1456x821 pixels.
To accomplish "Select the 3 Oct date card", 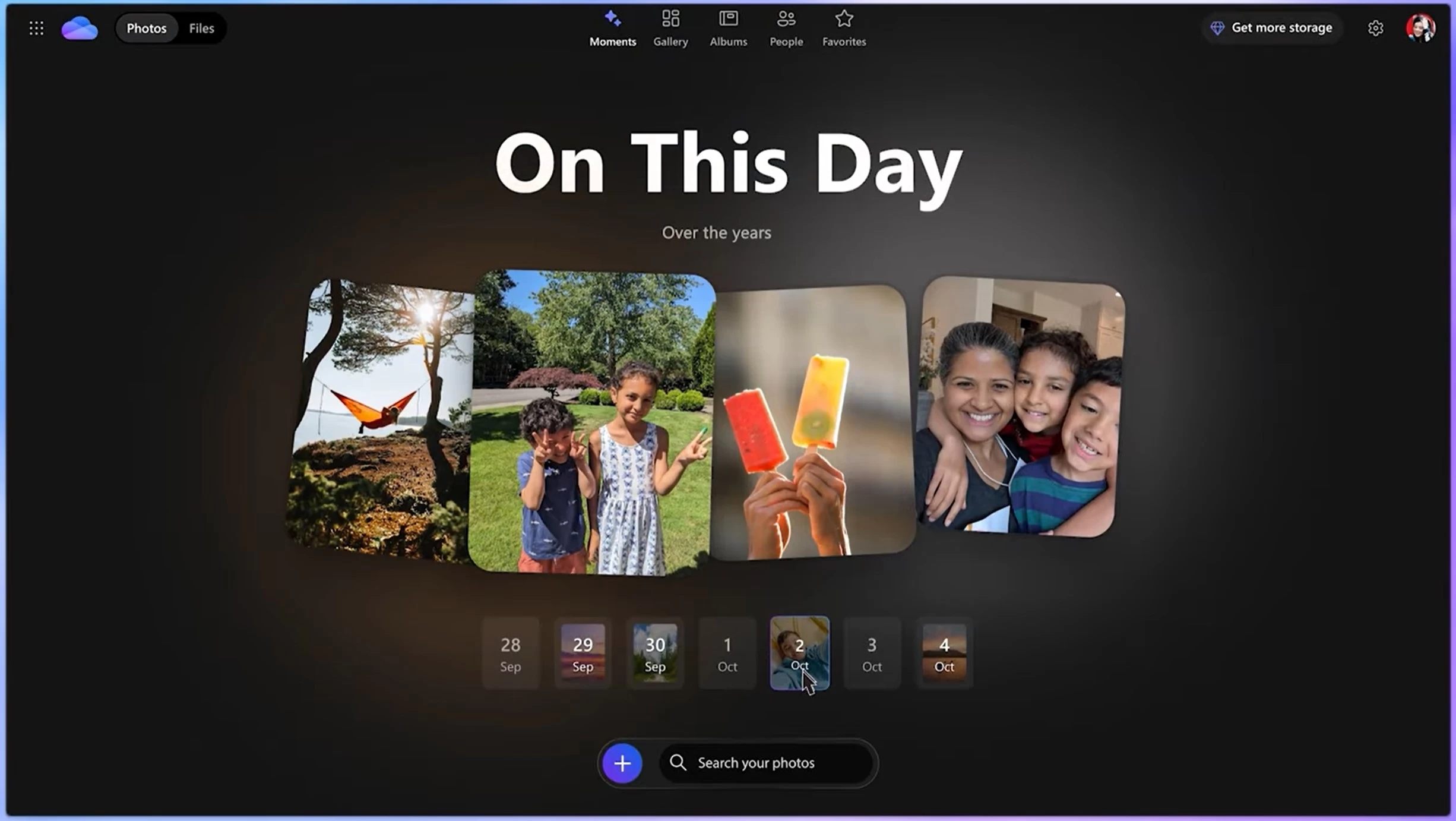I will point(871,653).
